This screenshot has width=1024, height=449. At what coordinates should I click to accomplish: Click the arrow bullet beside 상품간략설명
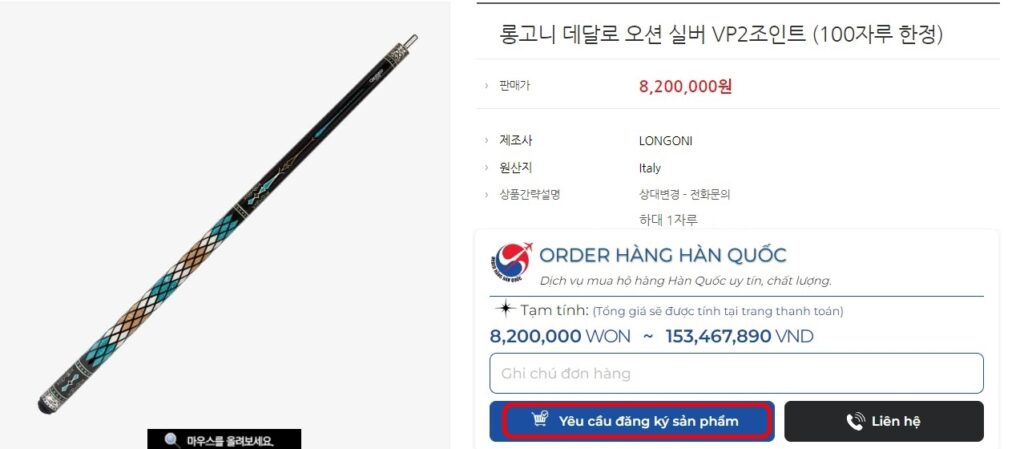tap(487, 194)
